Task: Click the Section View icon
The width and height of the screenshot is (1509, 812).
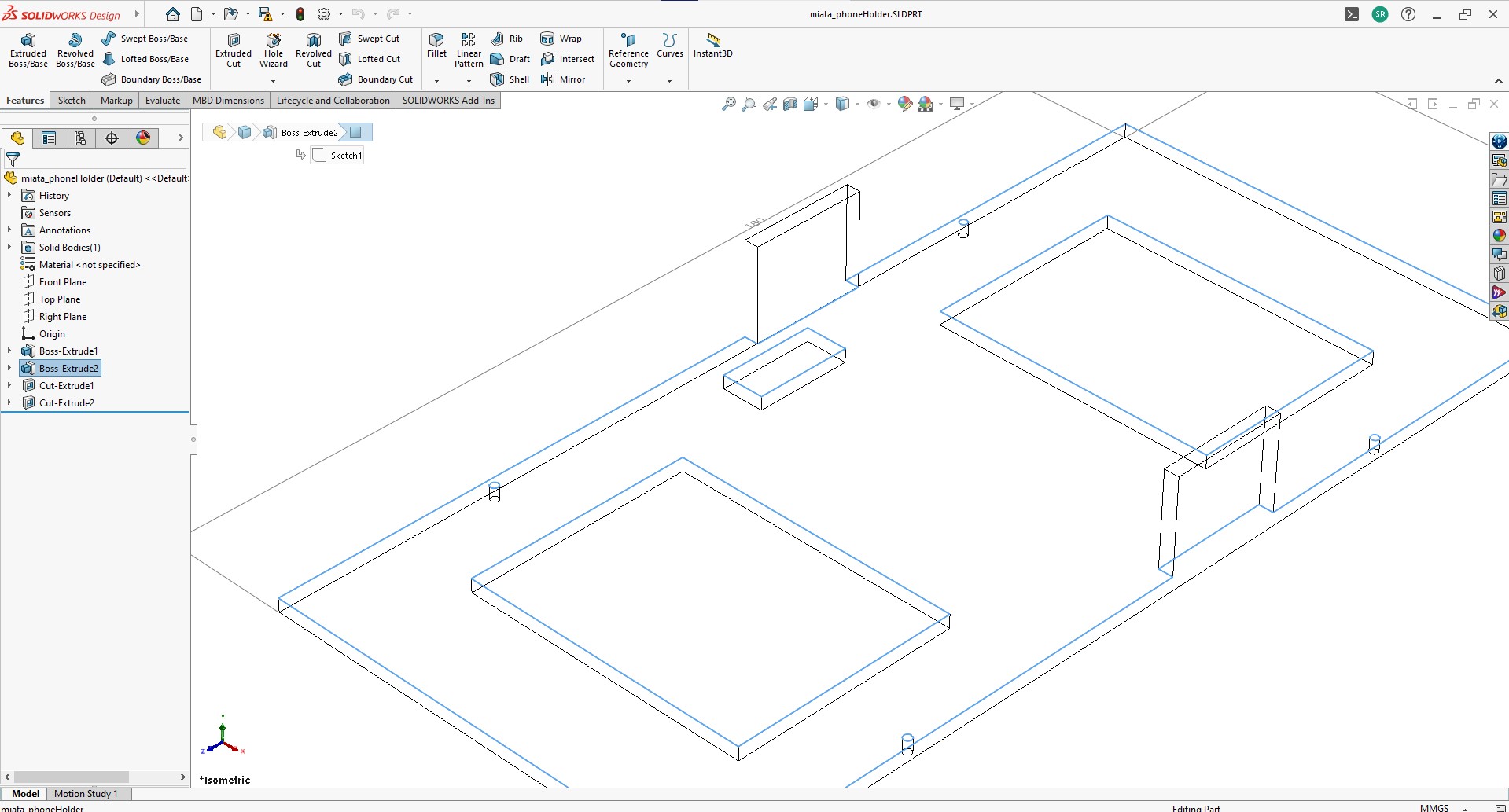Action: [790, 104]
